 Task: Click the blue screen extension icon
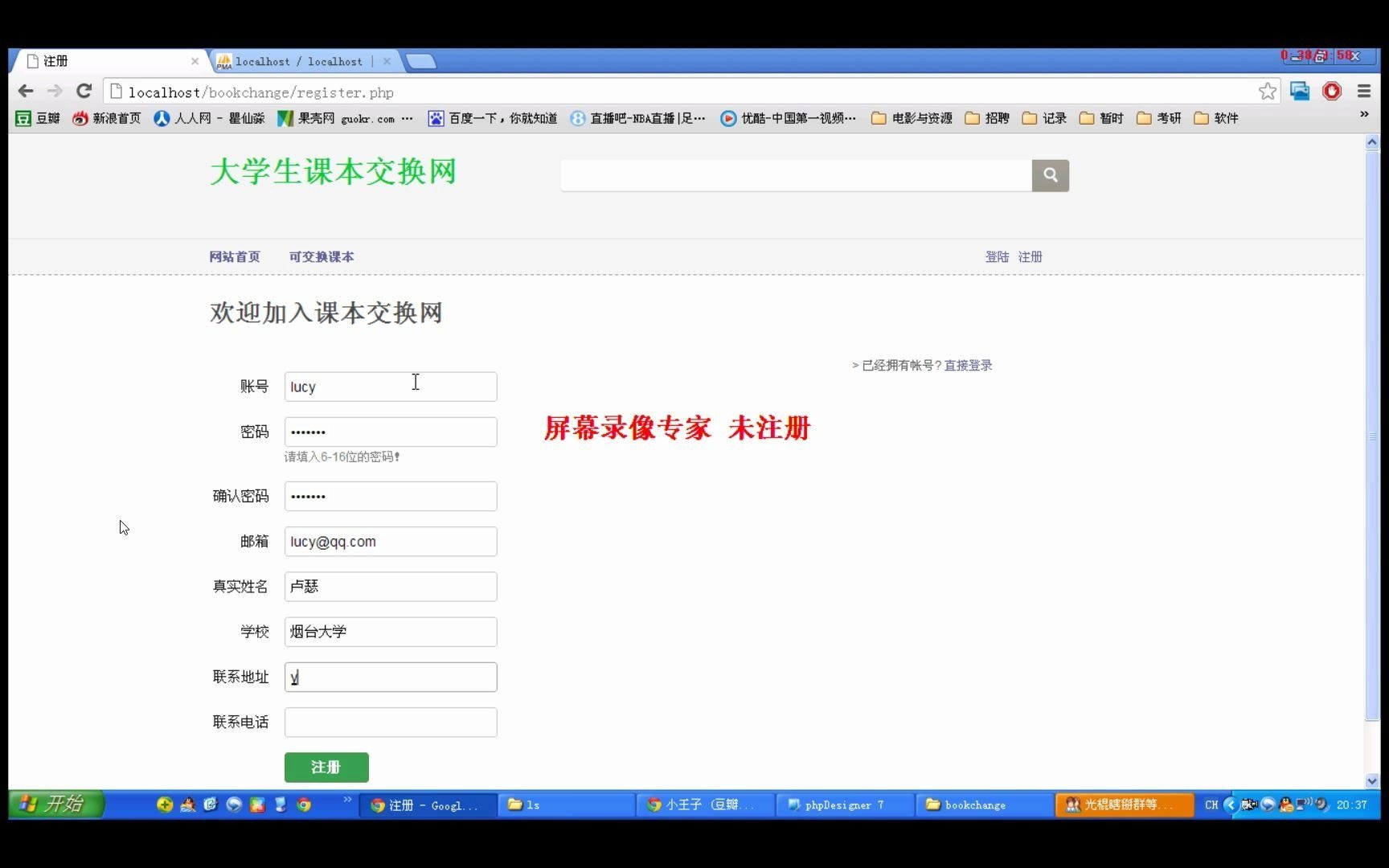point(1300,92)
